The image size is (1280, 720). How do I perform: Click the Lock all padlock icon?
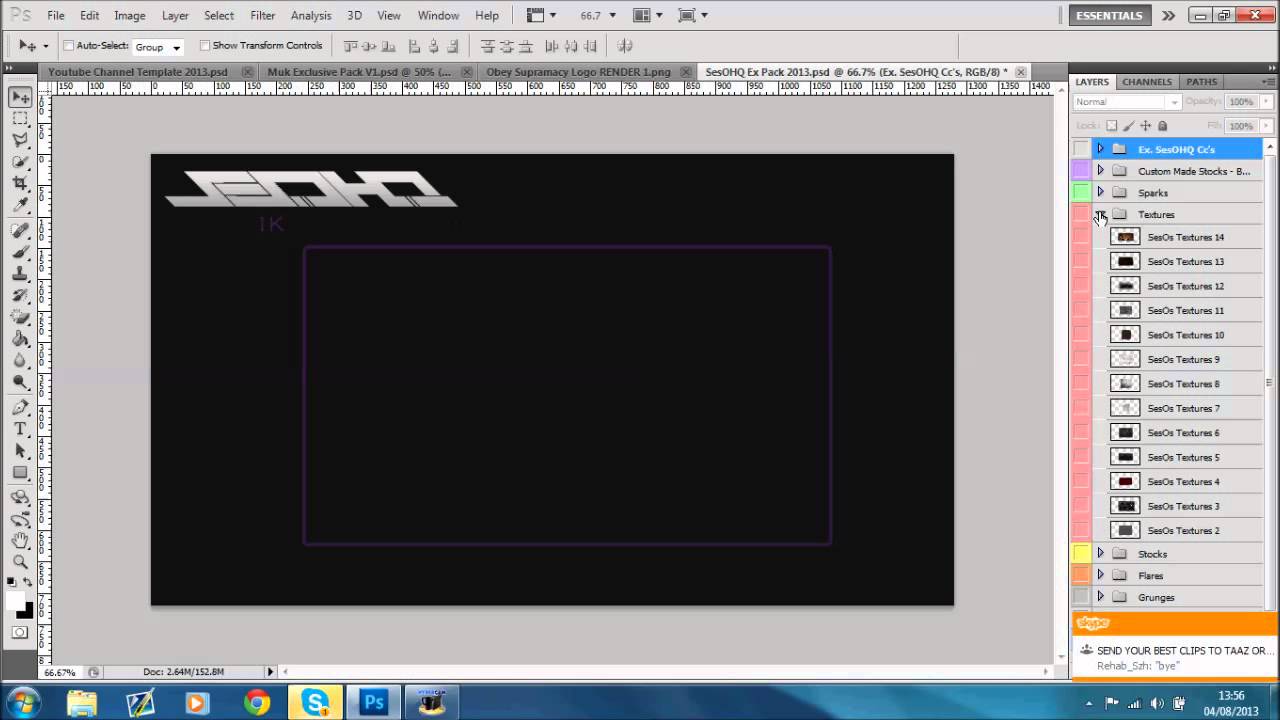point(1162,126)
